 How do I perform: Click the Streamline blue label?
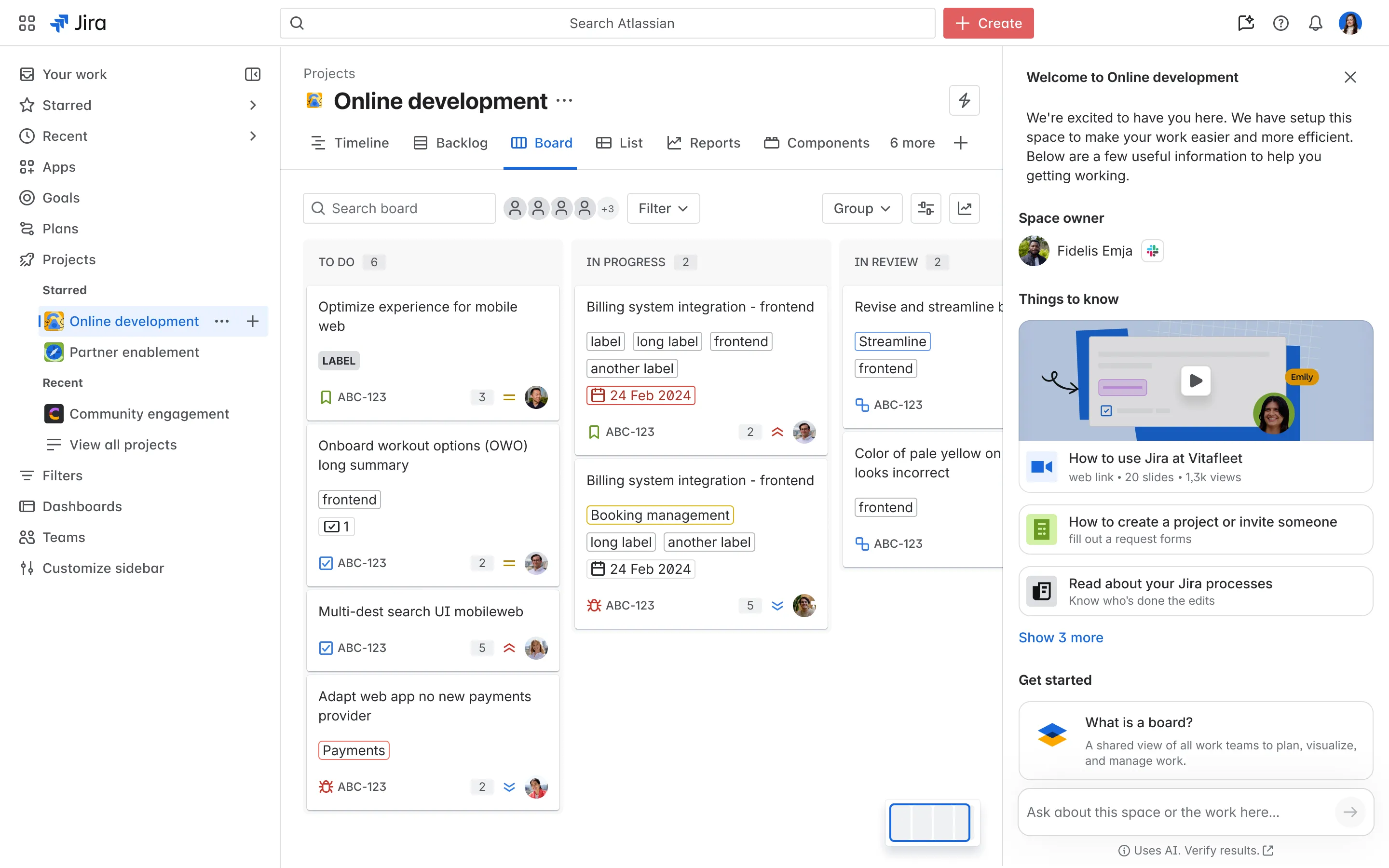(x=893, y=341)
